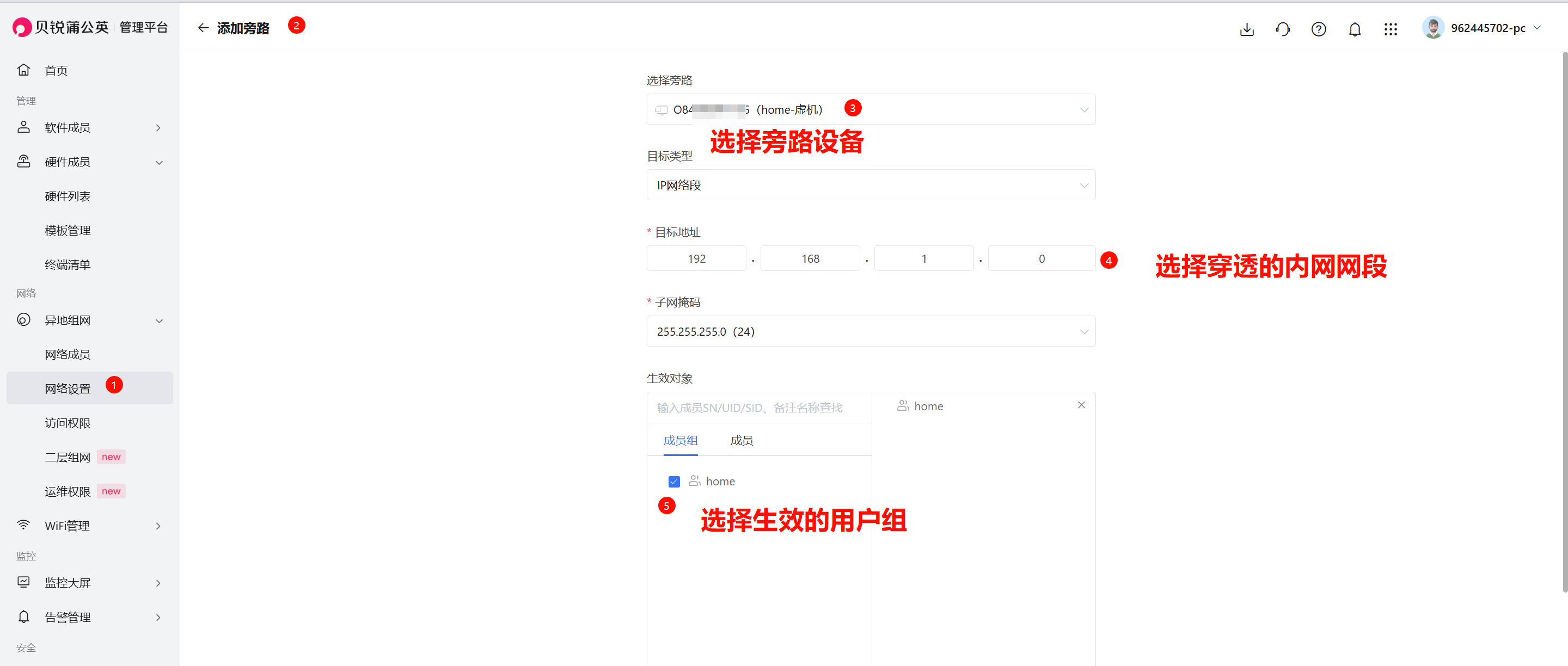The height and width of the screenshot is (666, 1568).
Task: Click the 首页 home icon
Action: click(x=24, y=70)
